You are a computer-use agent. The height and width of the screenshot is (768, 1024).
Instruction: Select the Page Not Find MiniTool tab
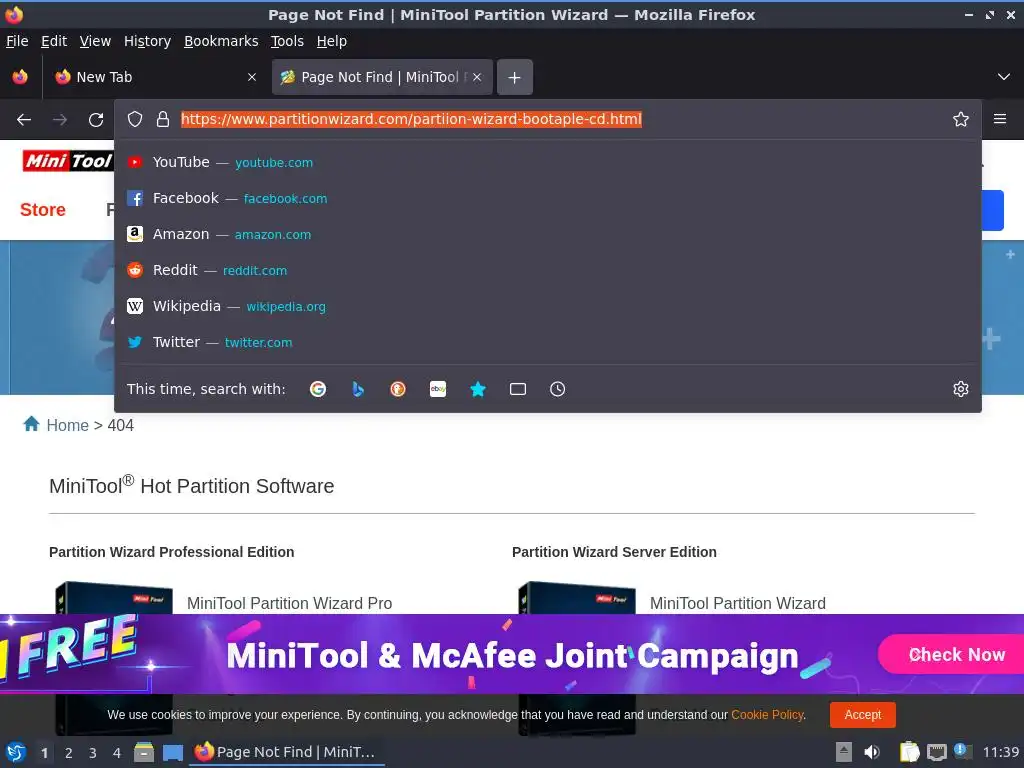pyautogui.click(x=381, y=77)
